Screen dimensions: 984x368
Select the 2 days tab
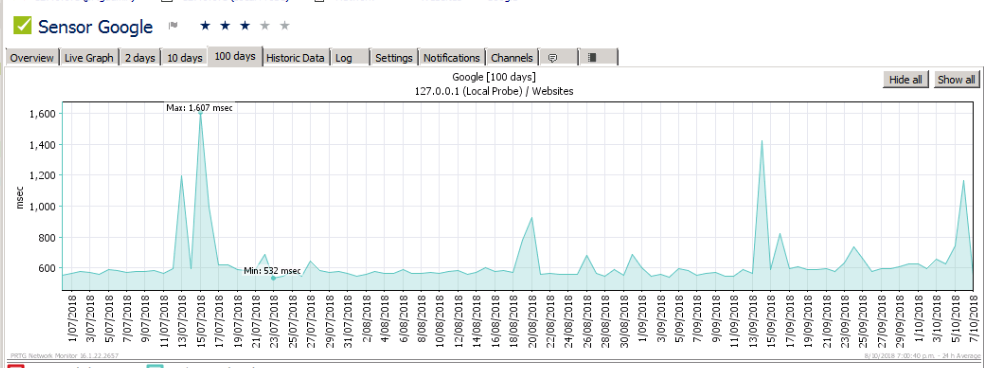[x=139, y=57]
